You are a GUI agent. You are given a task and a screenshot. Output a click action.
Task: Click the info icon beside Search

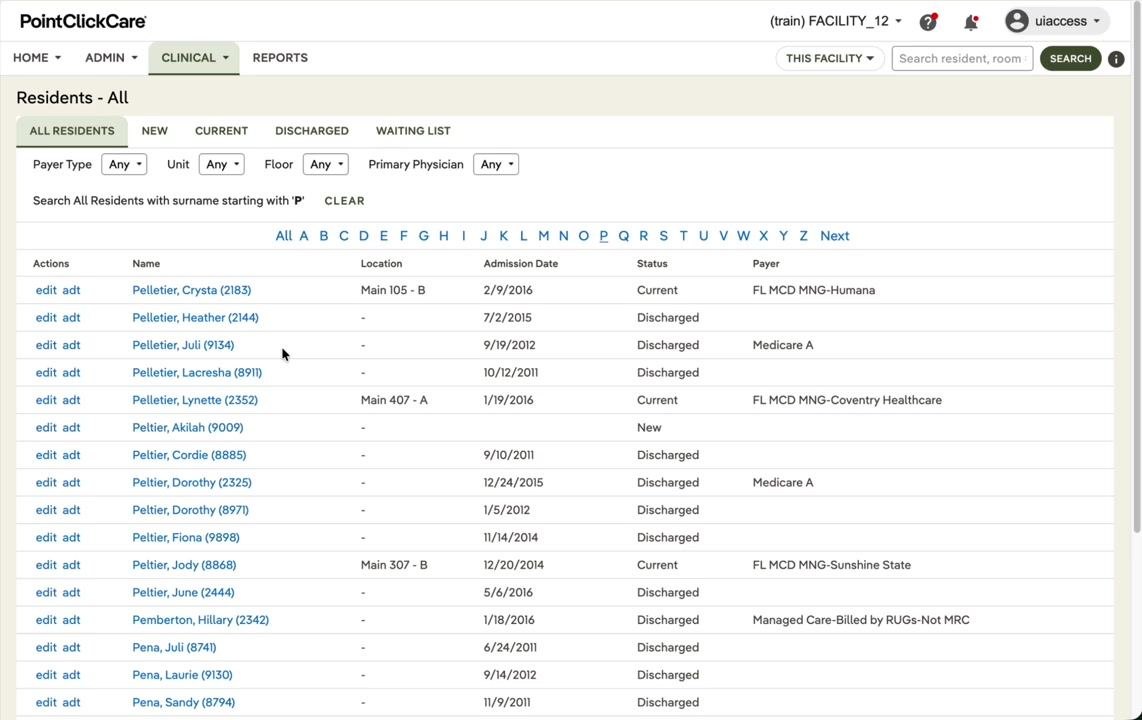point(1116,59)
